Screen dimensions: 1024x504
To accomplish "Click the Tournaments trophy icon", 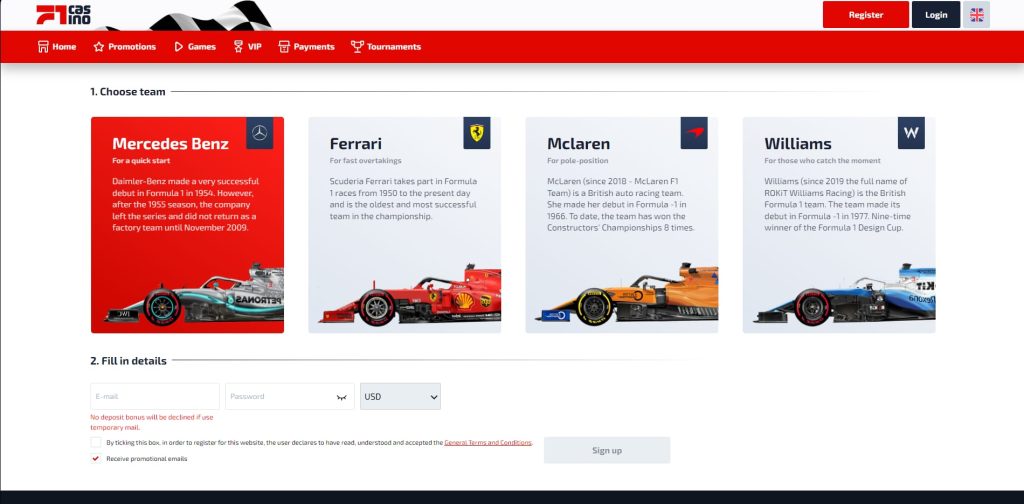I will 357,46.
